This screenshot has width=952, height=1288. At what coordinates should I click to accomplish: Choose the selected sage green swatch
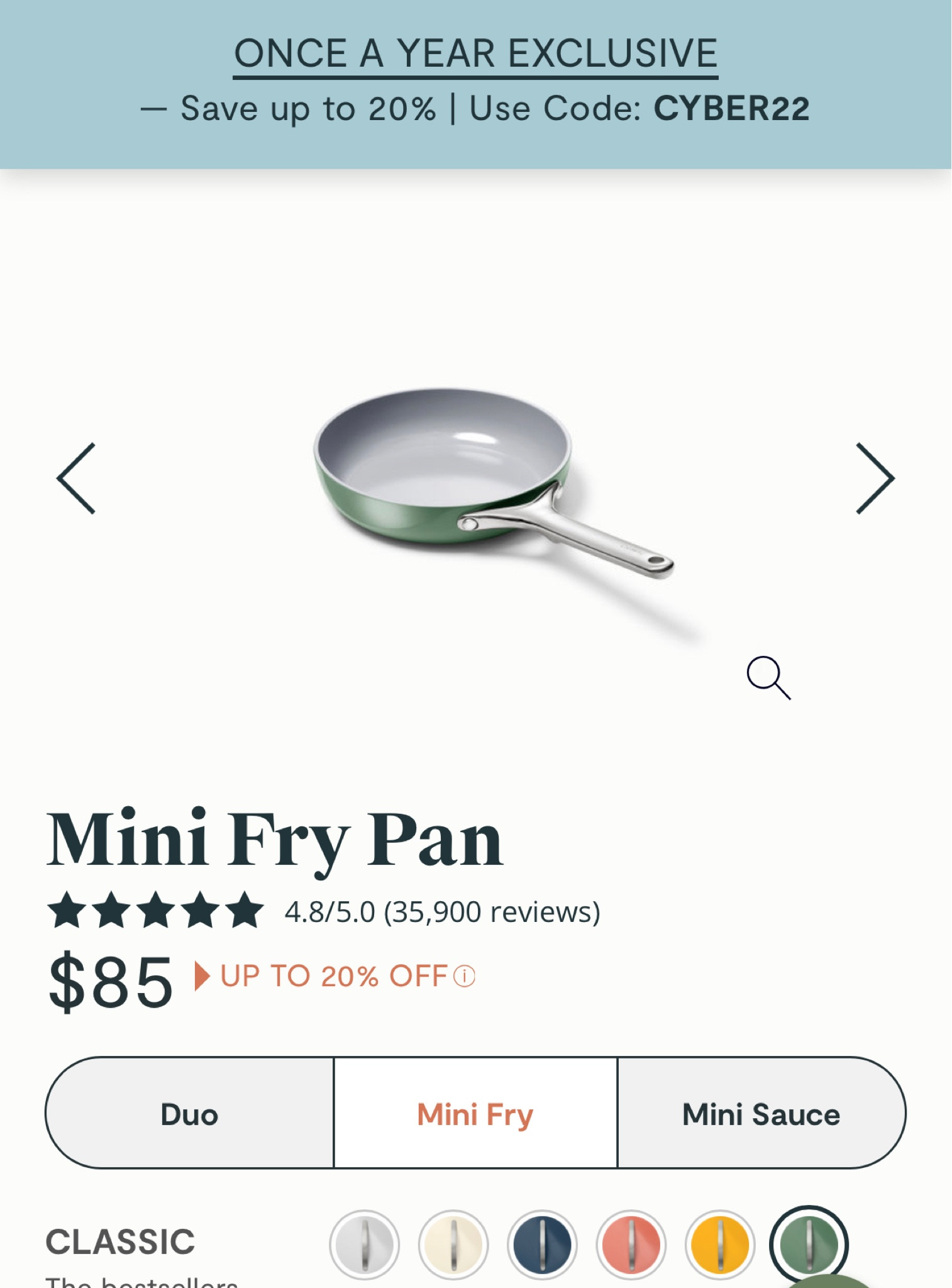pos(809,1243)
